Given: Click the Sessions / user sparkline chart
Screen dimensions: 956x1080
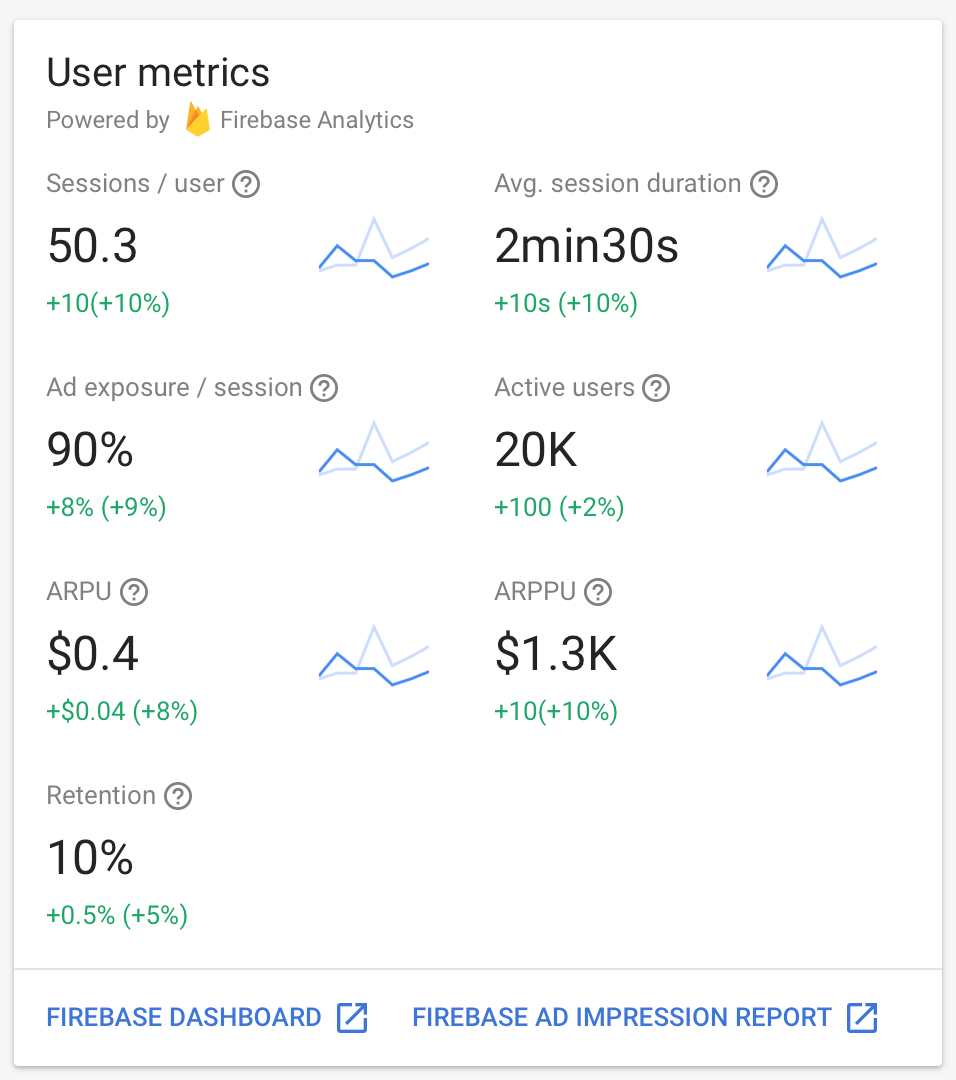Looking at the screenshot, I should coord(374,246).
